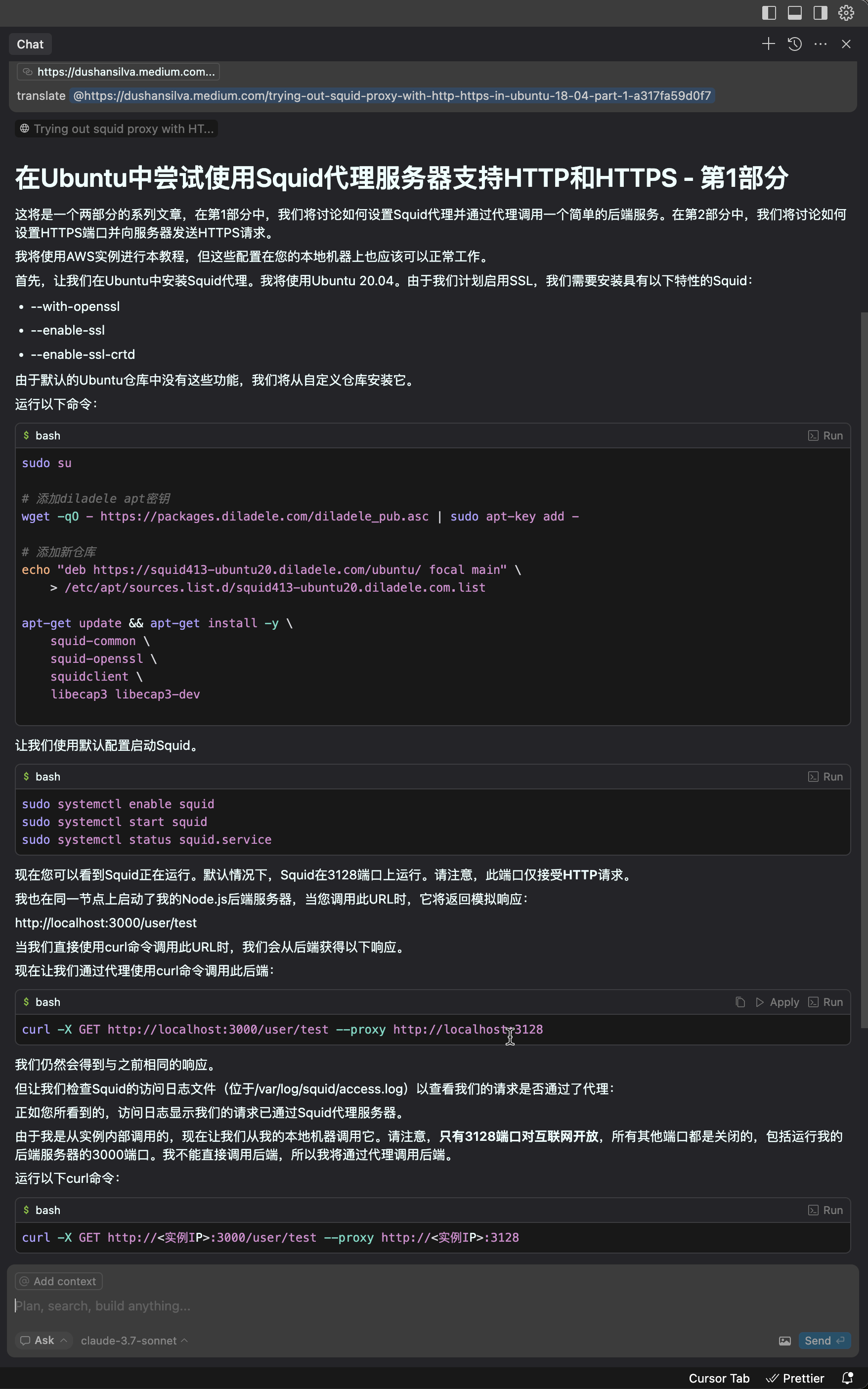Click 'libecap3 libecap3-dev' code line

pos(125,694)
